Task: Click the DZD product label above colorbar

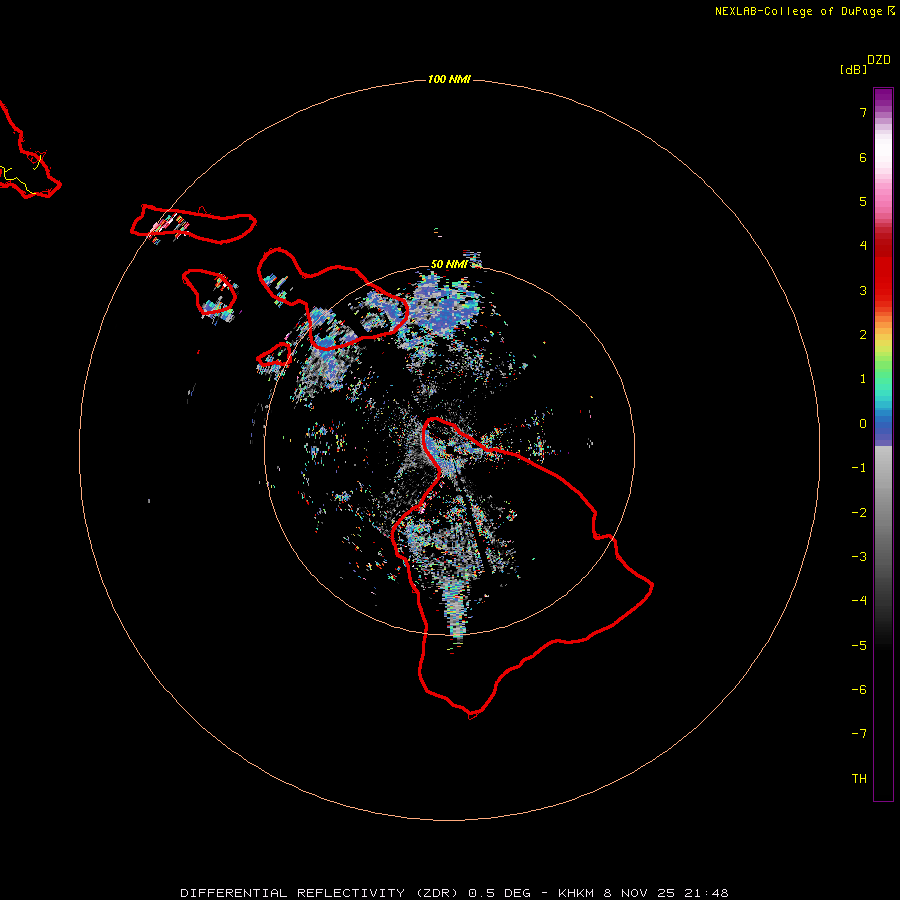Action: pos(879,60)
